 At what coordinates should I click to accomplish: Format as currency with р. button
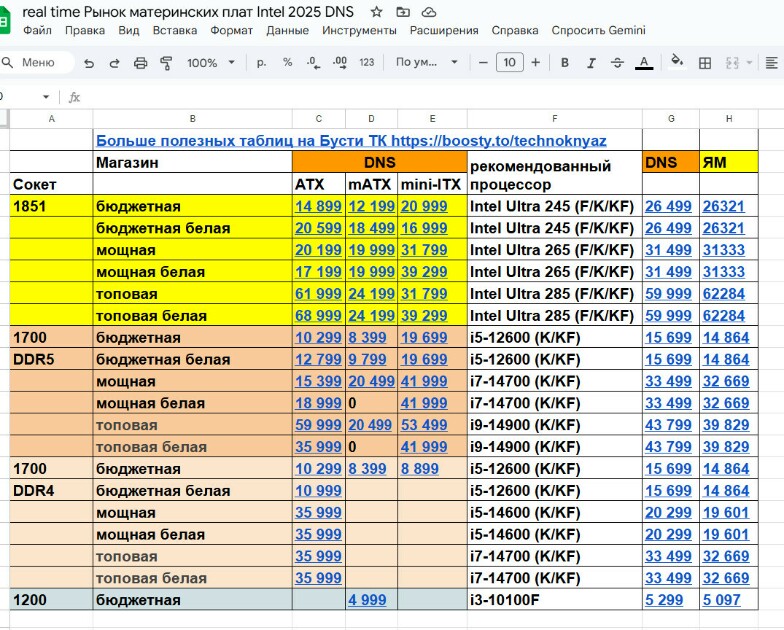pyautogui.click(x=261, y=62)
